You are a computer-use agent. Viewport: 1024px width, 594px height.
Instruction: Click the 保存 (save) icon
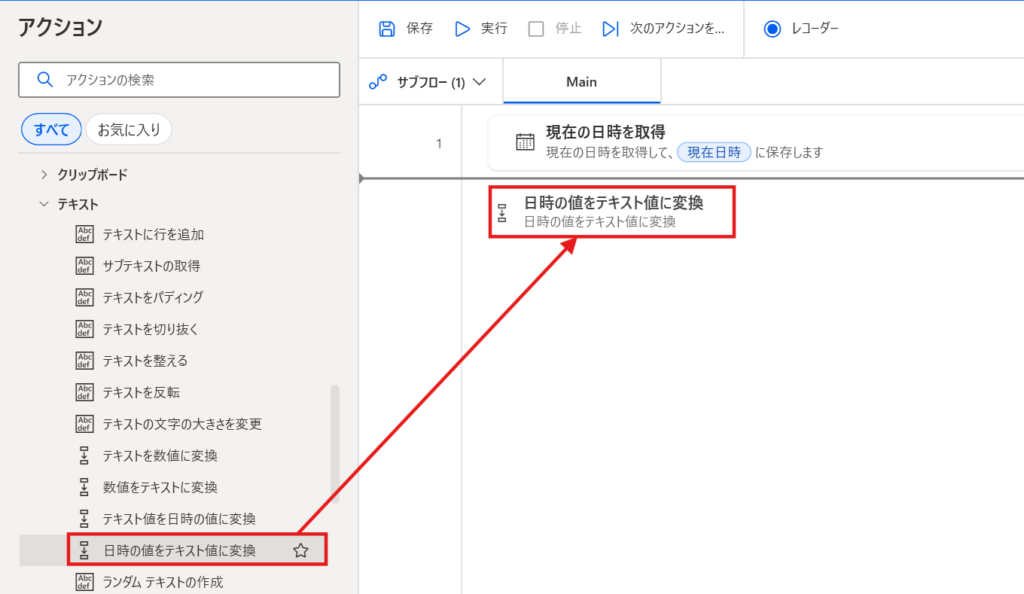388,29
